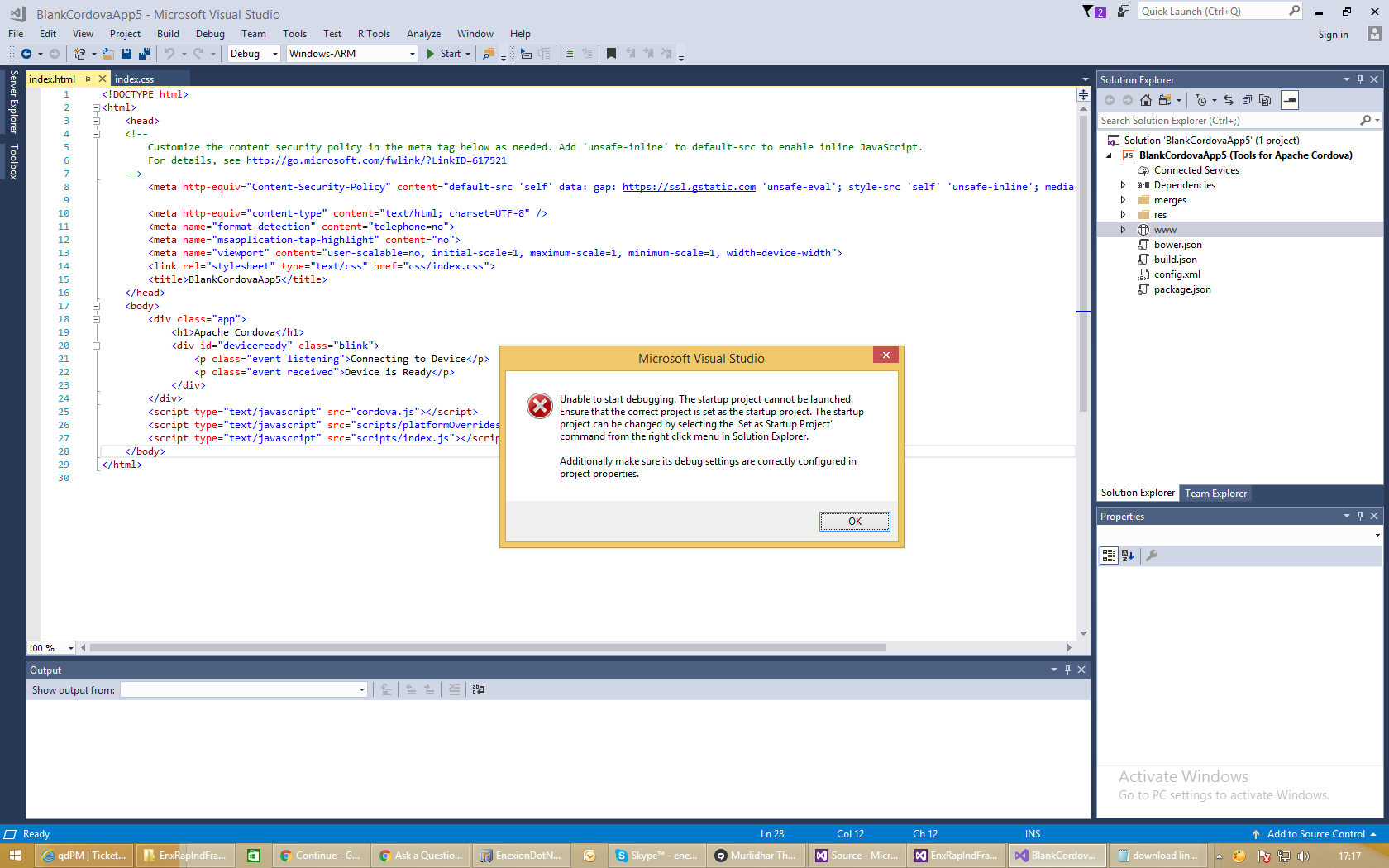Click the notifications flag icon
The image size is (1389, 868).
[x=1094, y=12]
